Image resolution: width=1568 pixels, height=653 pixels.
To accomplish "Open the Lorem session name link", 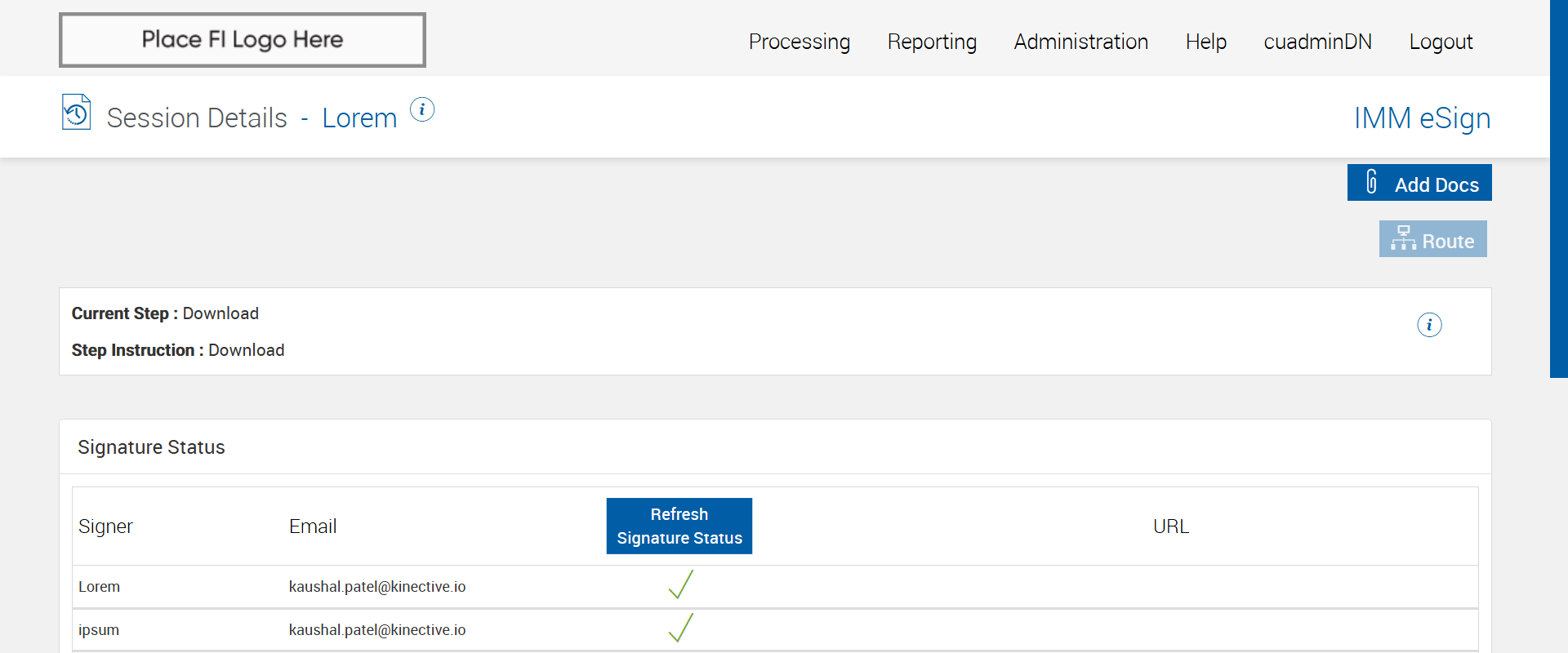I will point(359,118).
